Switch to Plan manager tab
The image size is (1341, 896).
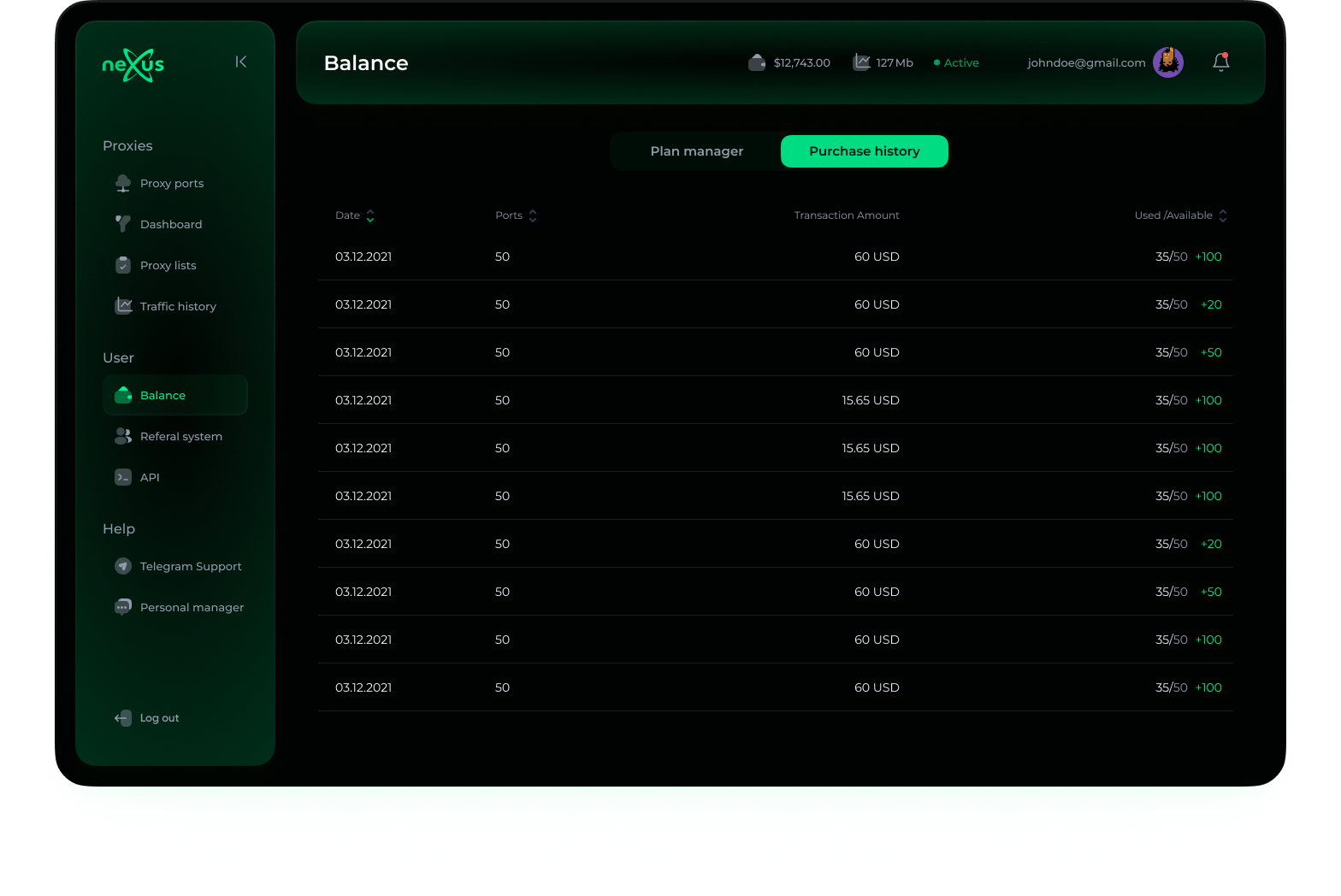click(697, 151)
